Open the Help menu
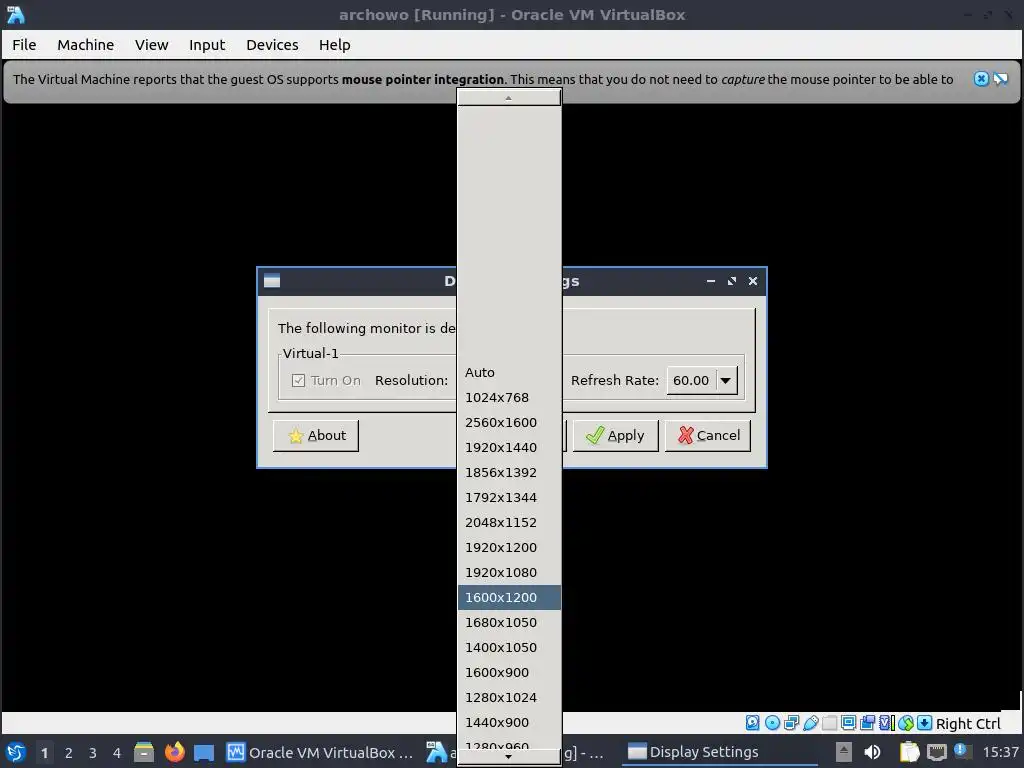This screenshot has width=1024, height=768. (x=334, y=44)
